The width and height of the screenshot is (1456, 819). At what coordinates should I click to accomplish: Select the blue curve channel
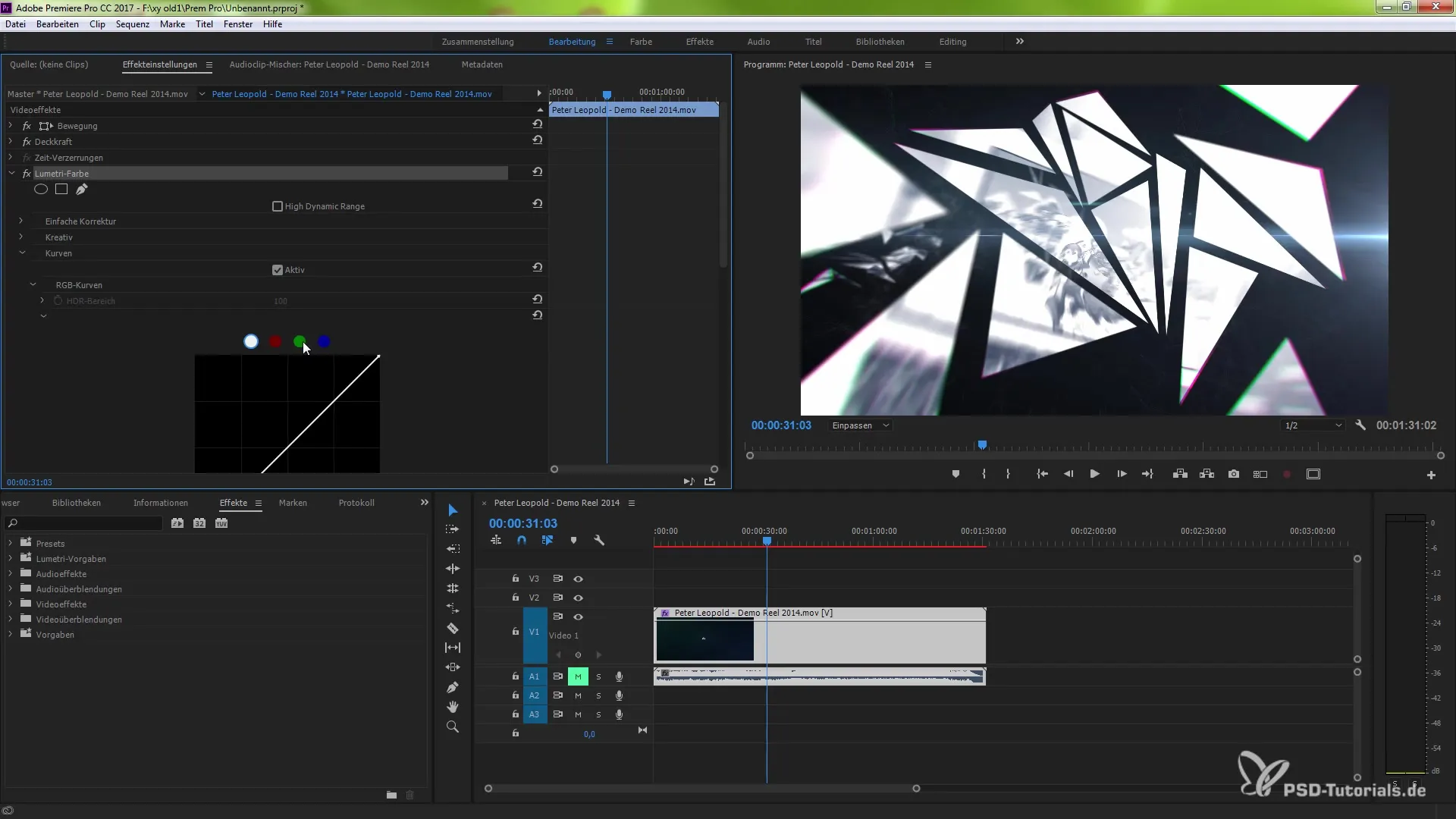point(324,341)
